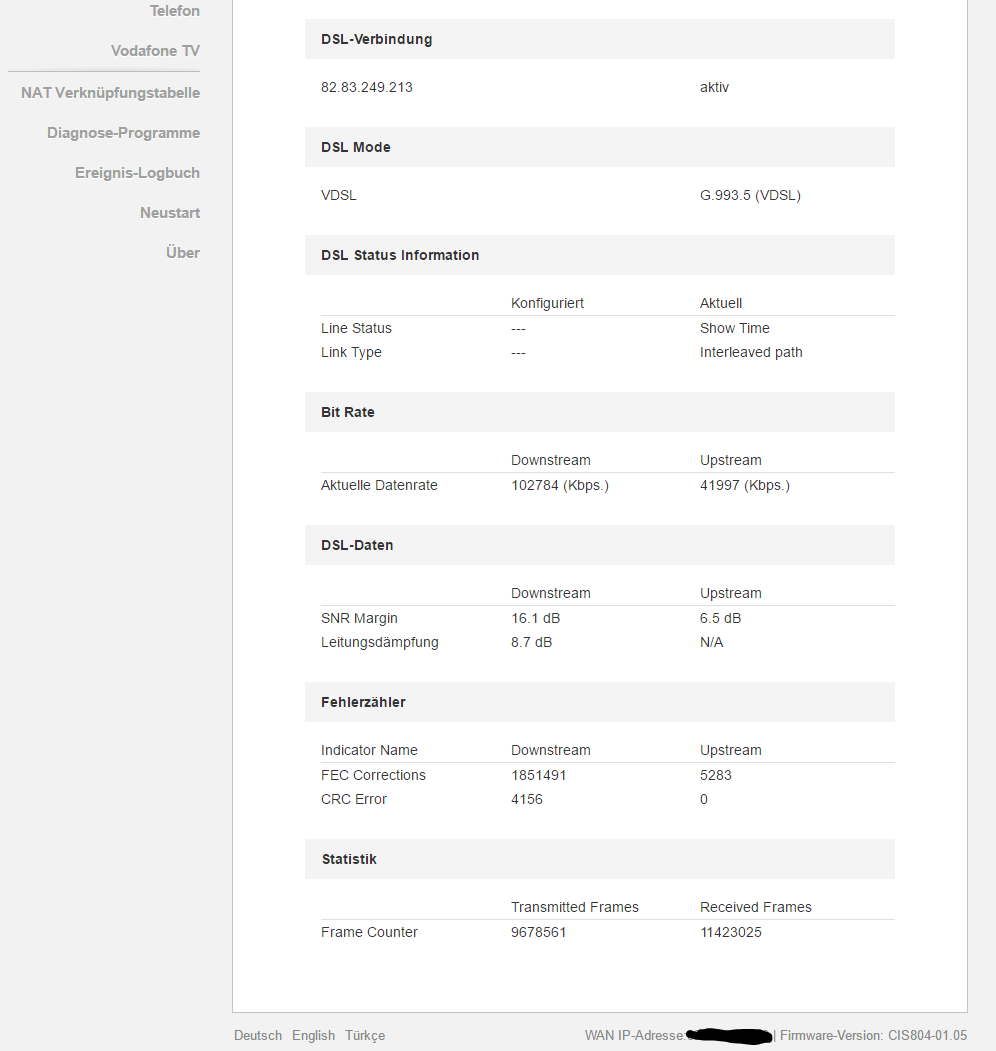Click the SNR Margin label

tap(359, 618)
